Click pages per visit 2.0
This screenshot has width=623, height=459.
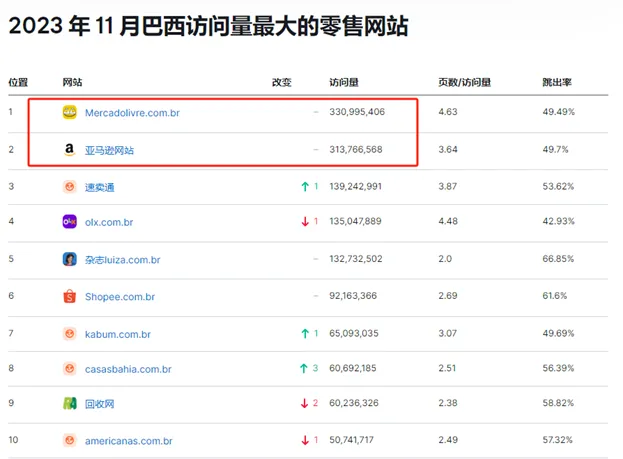pyautogui.click(x=445, y=259)
